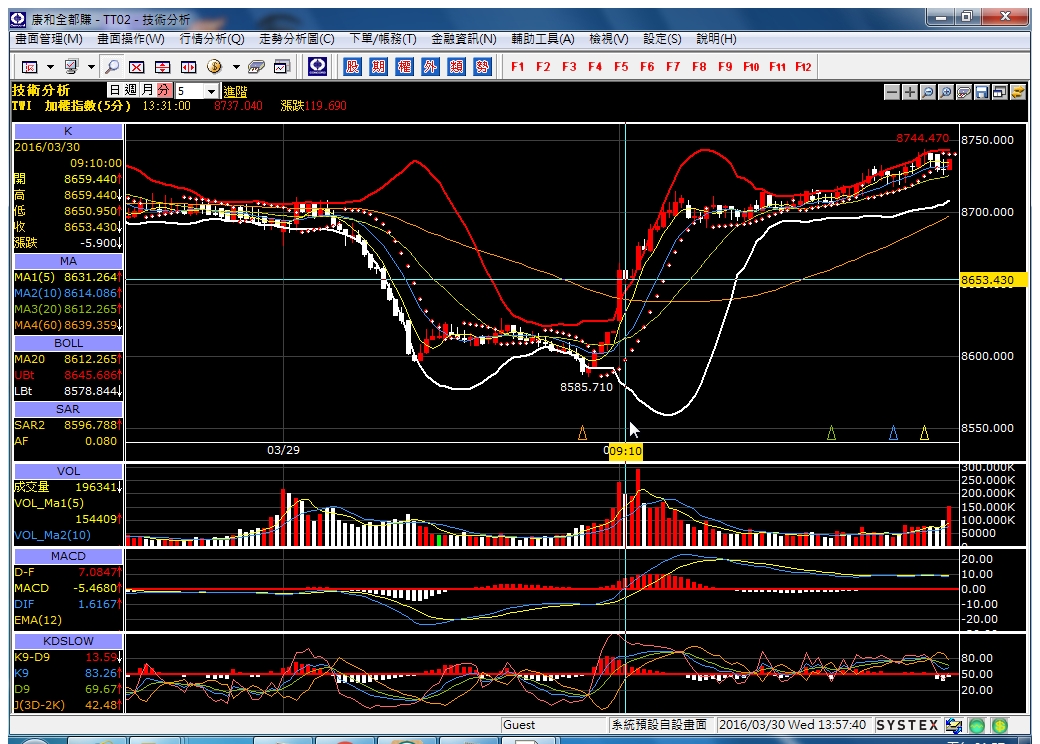Image resolution: width=1040 pixels, height=744 pixels.
Task: Click the BOLL indicator panel header
Action: (x=68, y=343)
